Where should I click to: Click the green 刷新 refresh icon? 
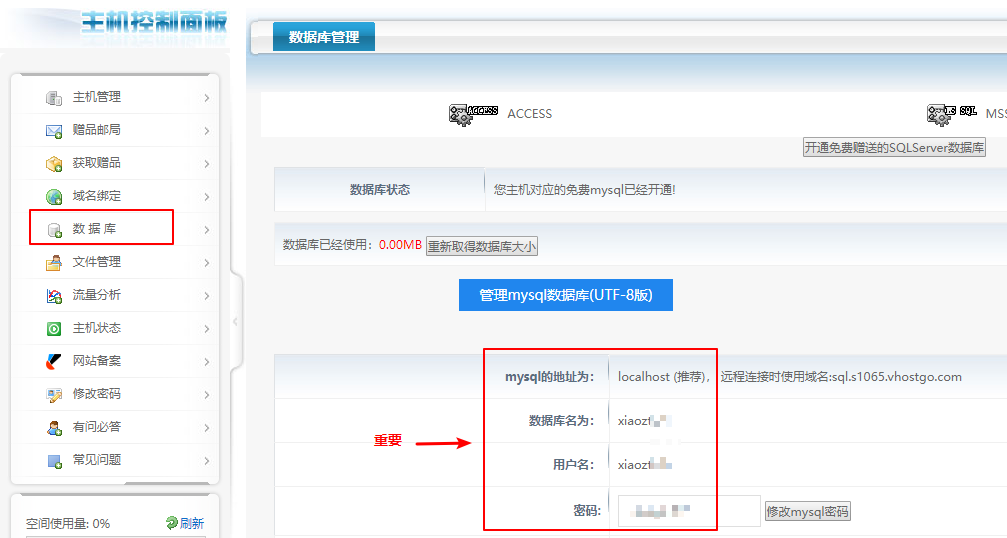click(172, 523)
